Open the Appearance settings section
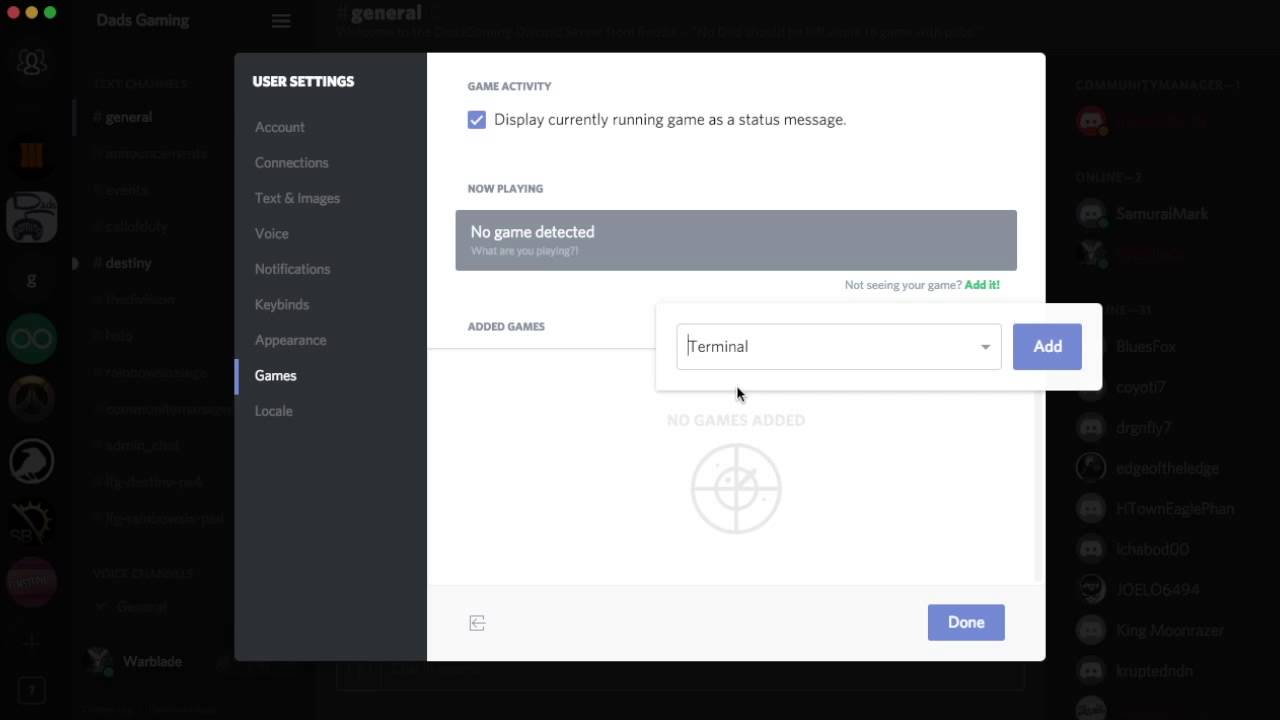 290,340
